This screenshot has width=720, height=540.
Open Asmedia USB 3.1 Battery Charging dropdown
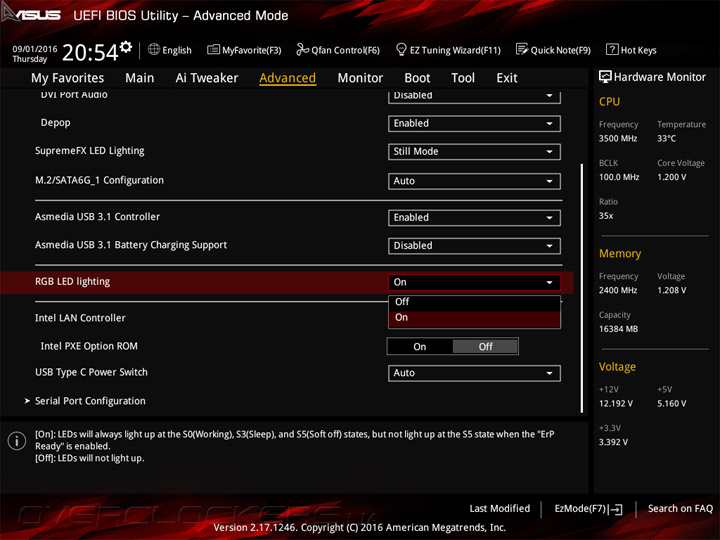point(474,246)
